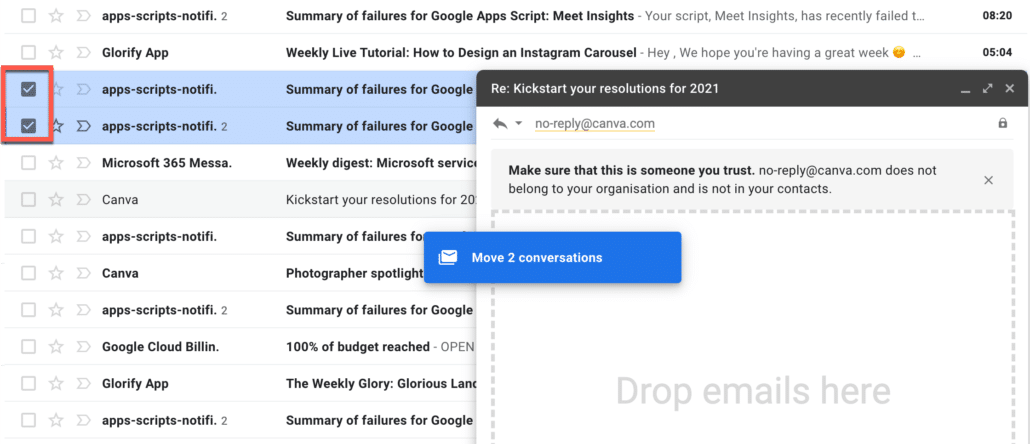Screen dimensions: 1030x444
Task: Click the no-reply@canva.com recipient chip
Action: (594, 123)
